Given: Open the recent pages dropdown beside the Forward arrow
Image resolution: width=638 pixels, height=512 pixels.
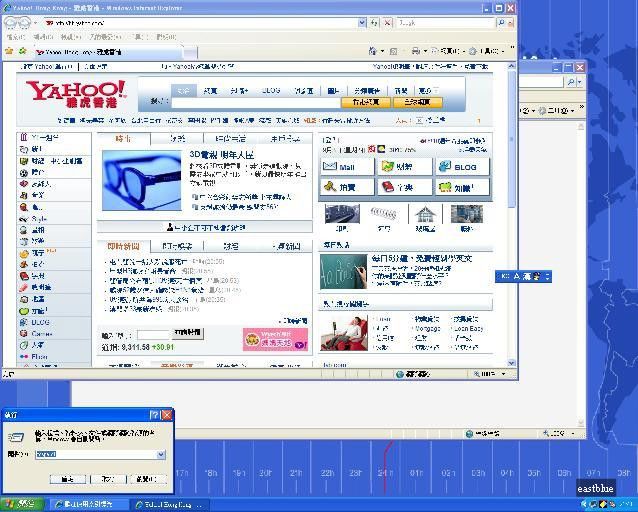Looking at the screenshot, I should (x=36, y=23).
